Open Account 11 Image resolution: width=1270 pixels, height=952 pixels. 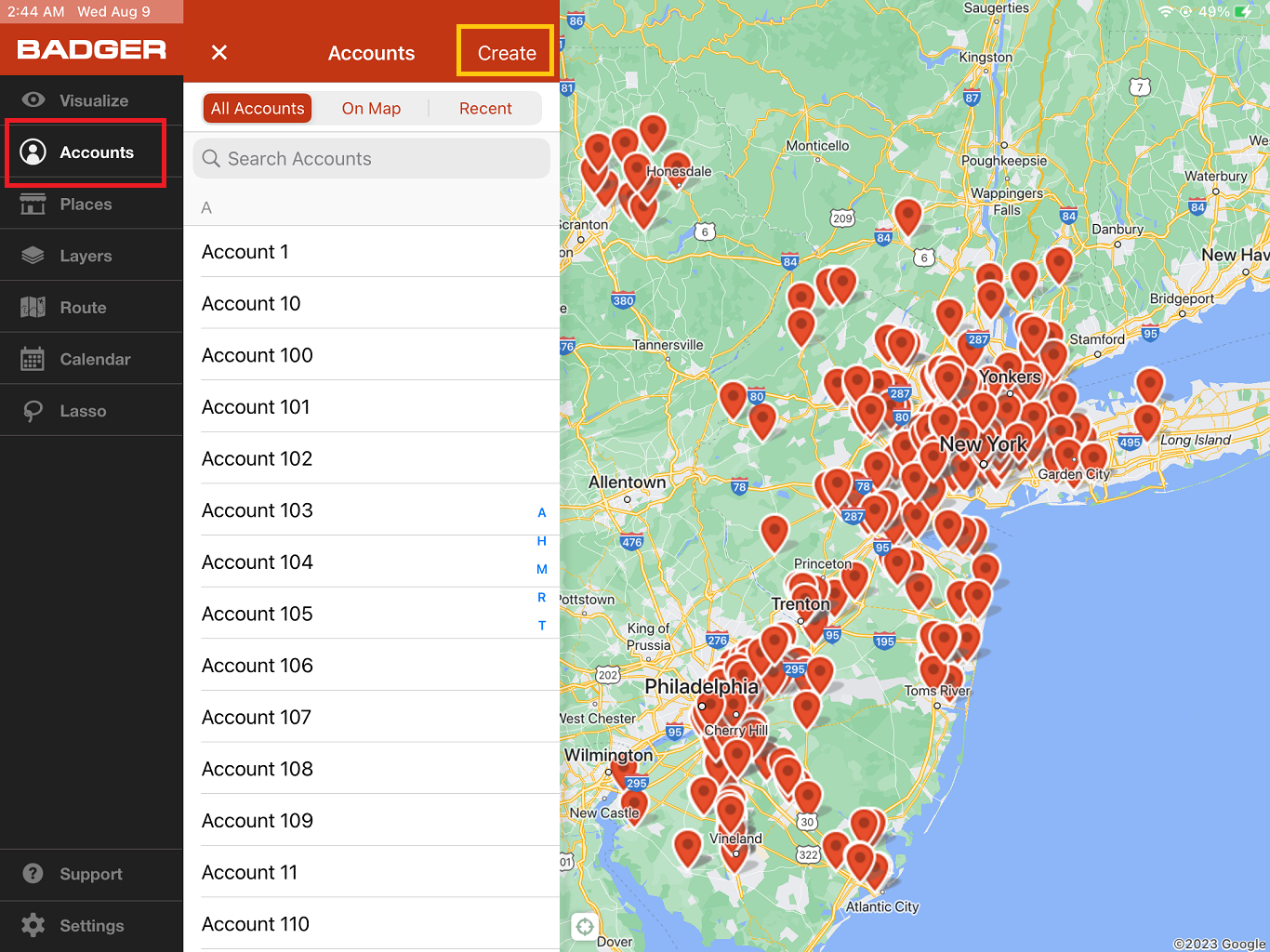pos(372,872)
